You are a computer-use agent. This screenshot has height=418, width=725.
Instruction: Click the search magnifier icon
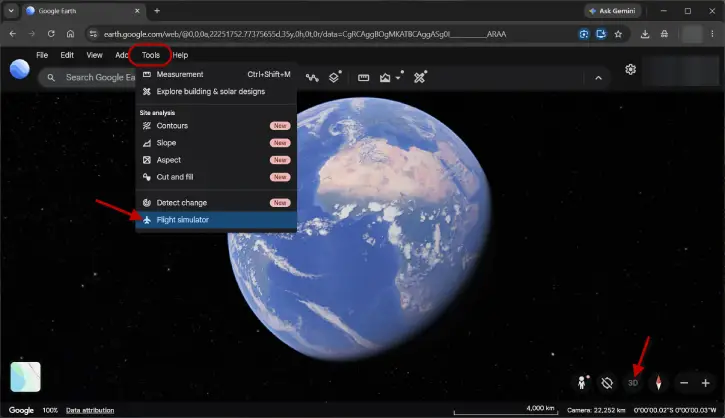click(51, 78)
